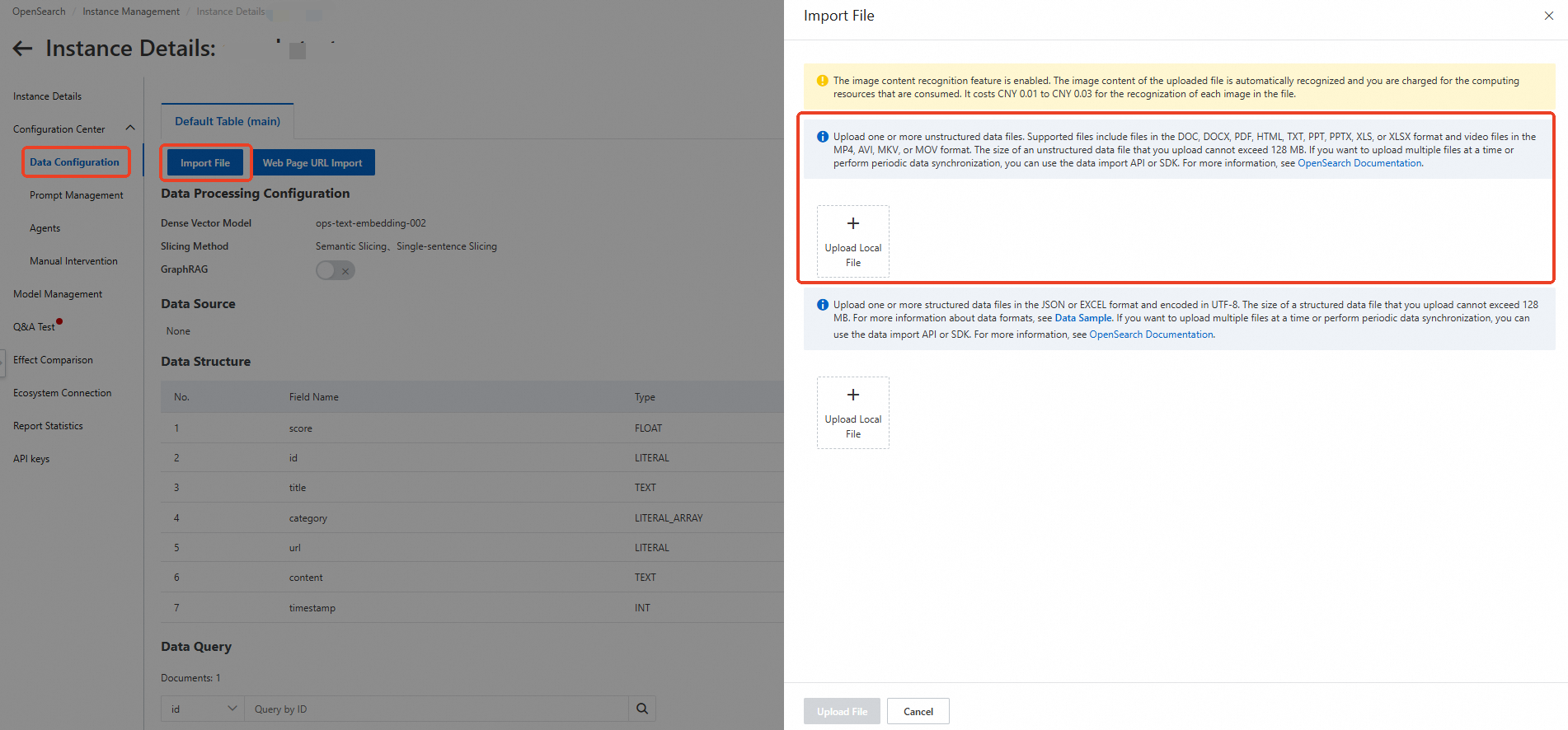Viewport: 1568px width, 730px height.
Task: Click the Field Name column header
Action: click(314, 397)
